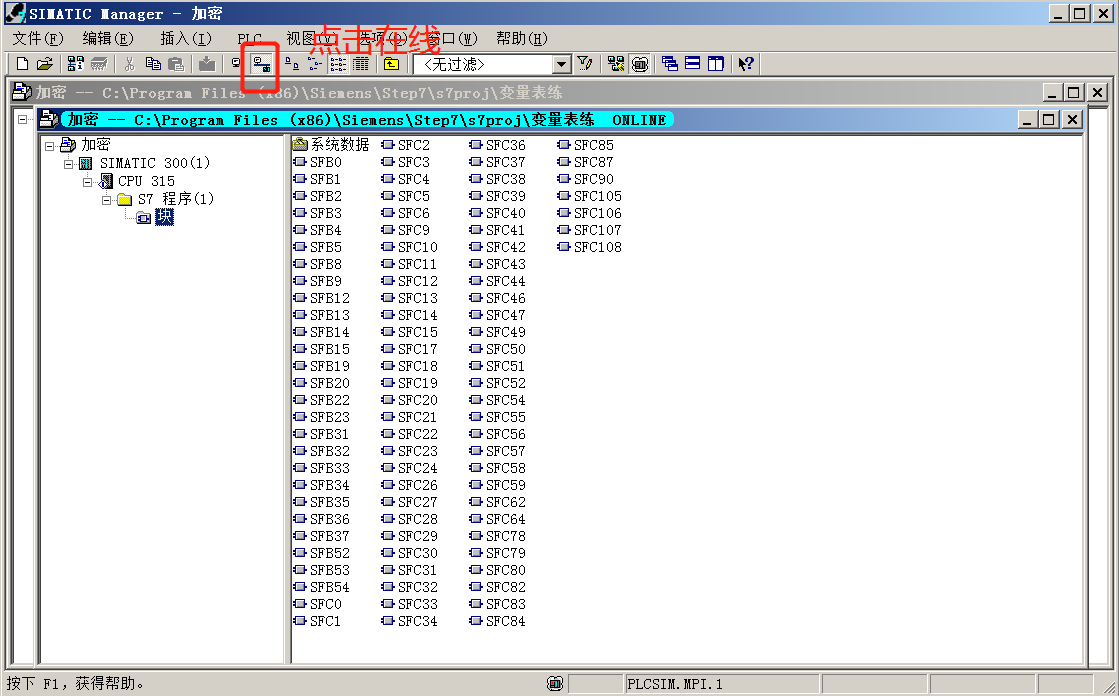Click the SFC105 block icon
The width and height of the screenshot is (1119, 696).
click(x=564, y=196)
